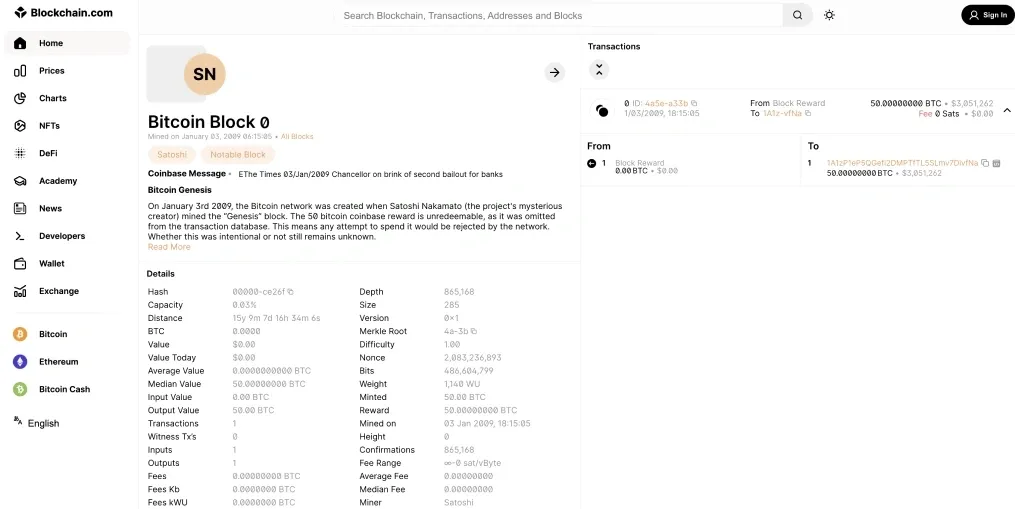The width and height of the screenshot is (1015, 509).
Task: Click the Wallet icon
Action: click(x=20, y=264)
